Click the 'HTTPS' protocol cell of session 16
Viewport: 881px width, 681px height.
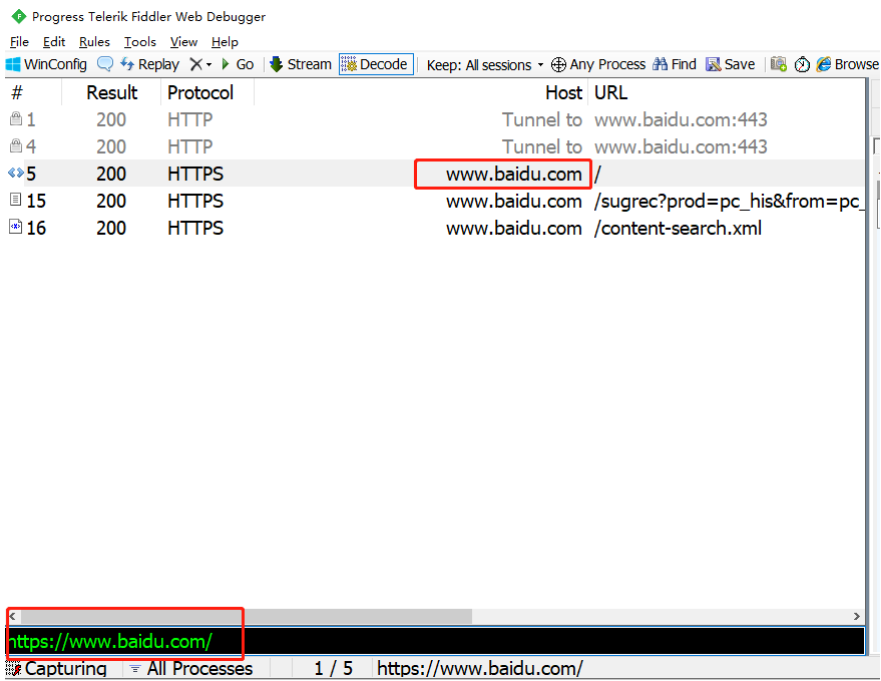point(195,228)
